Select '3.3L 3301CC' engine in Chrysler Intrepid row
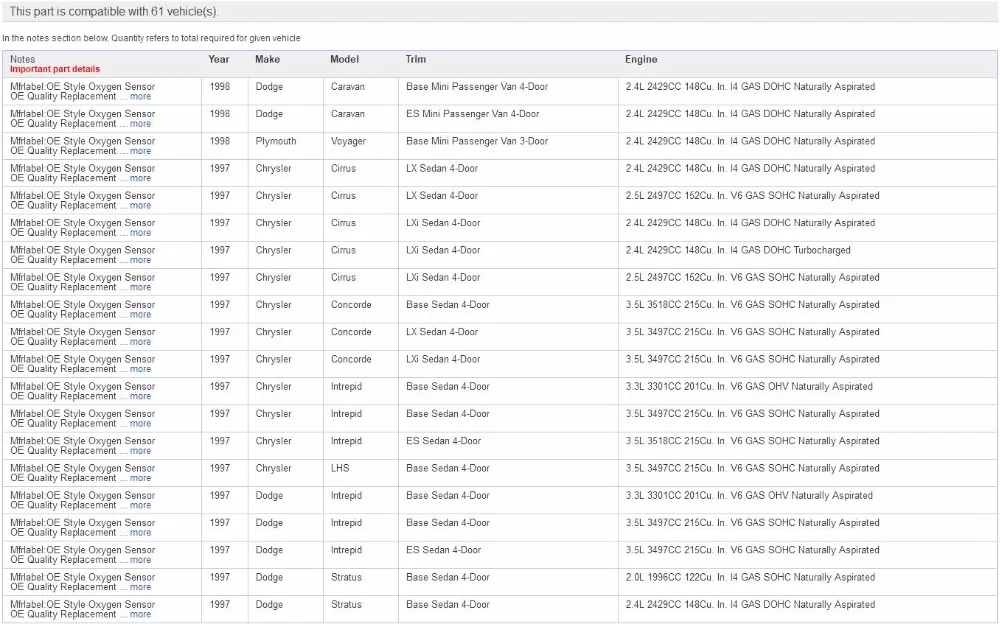 pyautogui.click(x=749, y=387)
